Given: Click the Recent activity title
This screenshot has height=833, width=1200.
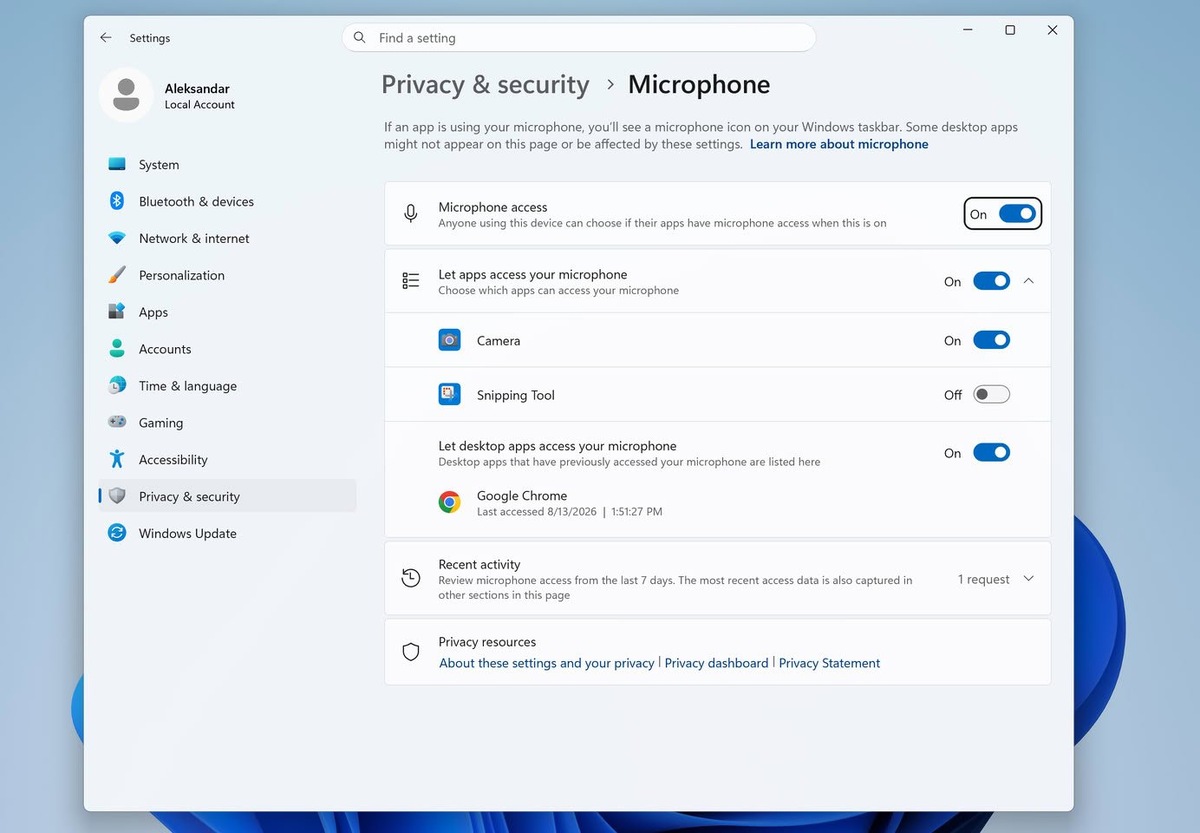Looking at the screenshot, I should pyautogui.click(x=479, y=564).
